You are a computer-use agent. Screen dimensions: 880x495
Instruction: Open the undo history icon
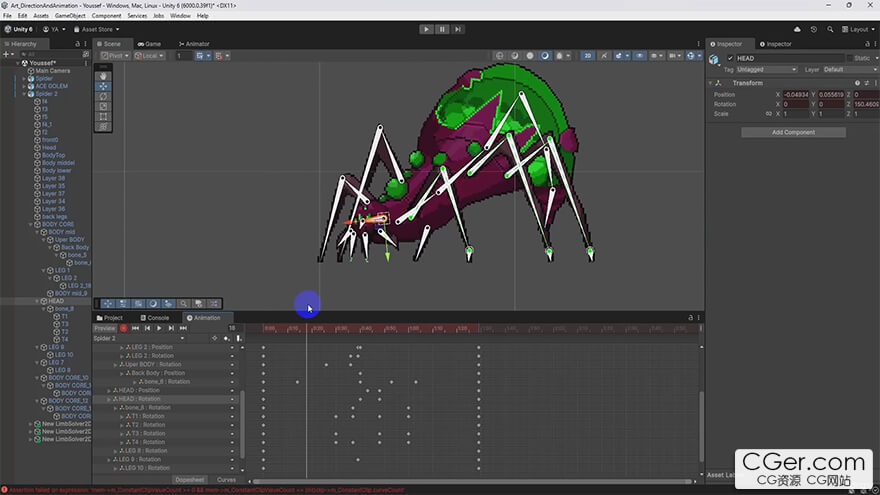tap(814, 29)
